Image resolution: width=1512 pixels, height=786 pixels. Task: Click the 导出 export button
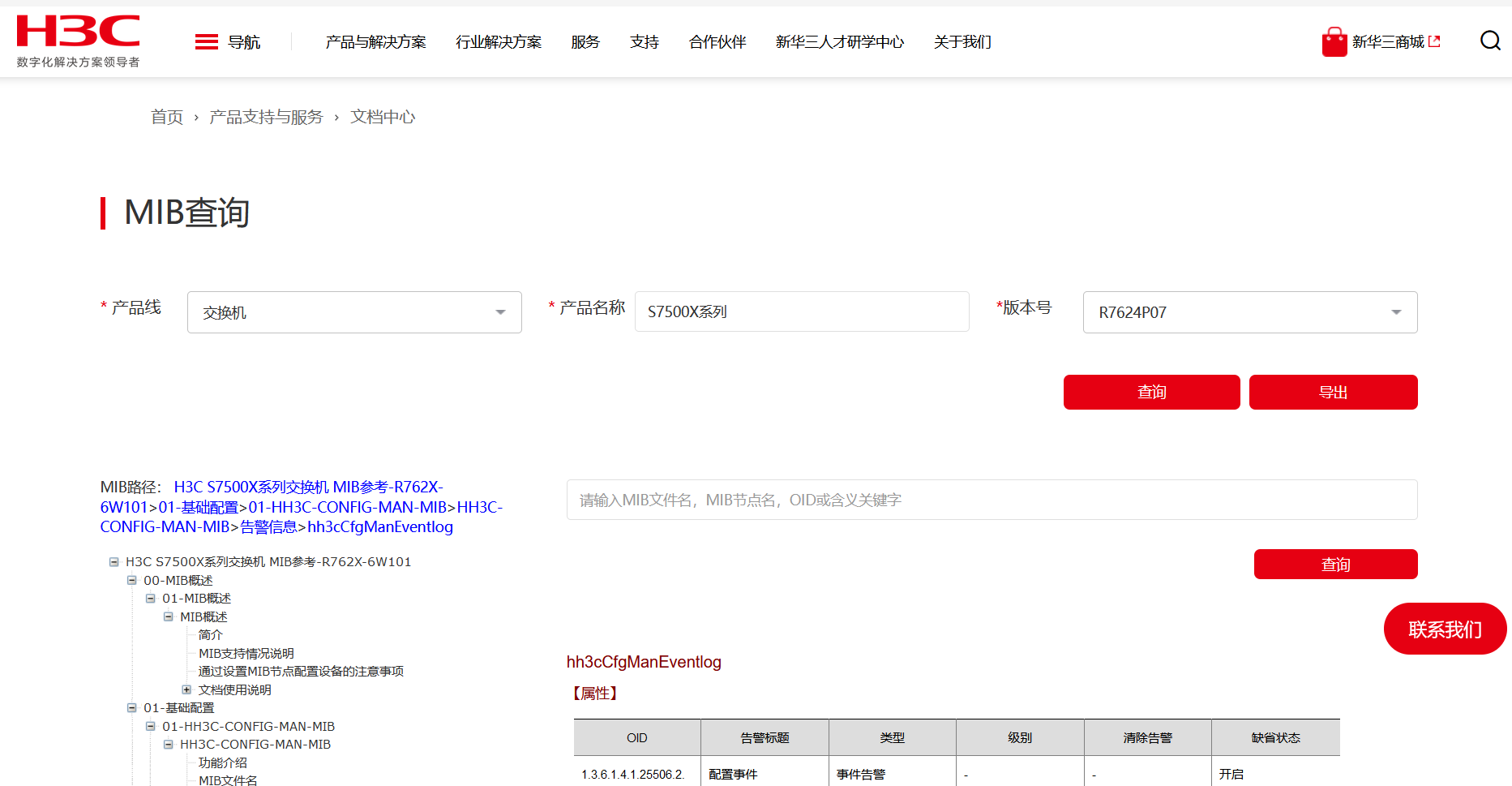[x=1333, y=392]
